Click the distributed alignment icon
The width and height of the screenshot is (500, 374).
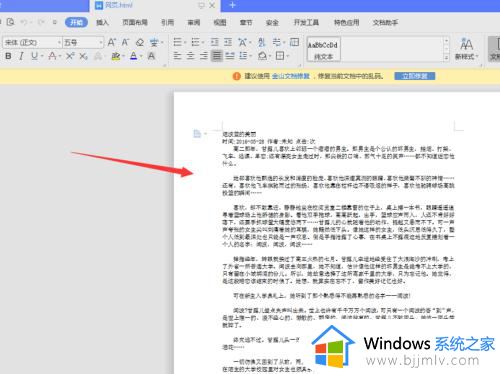pos(230,56)
